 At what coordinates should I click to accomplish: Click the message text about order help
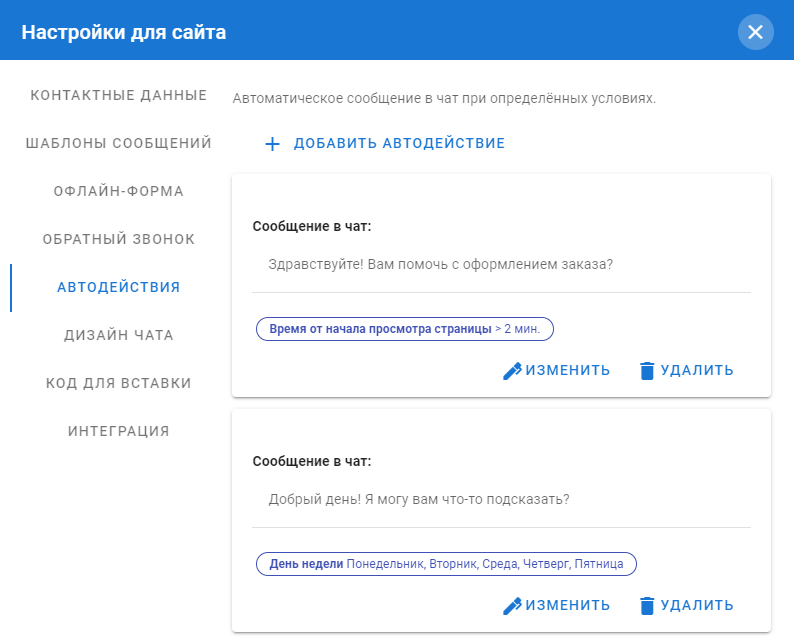click(441, 266)
